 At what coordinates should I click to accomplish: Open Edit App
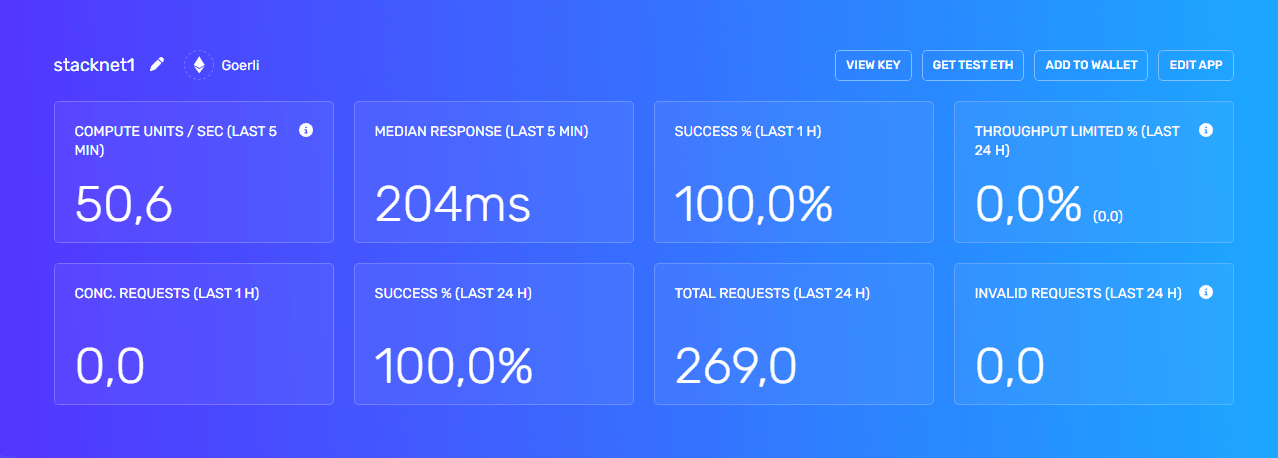[x=1196, y=65]
